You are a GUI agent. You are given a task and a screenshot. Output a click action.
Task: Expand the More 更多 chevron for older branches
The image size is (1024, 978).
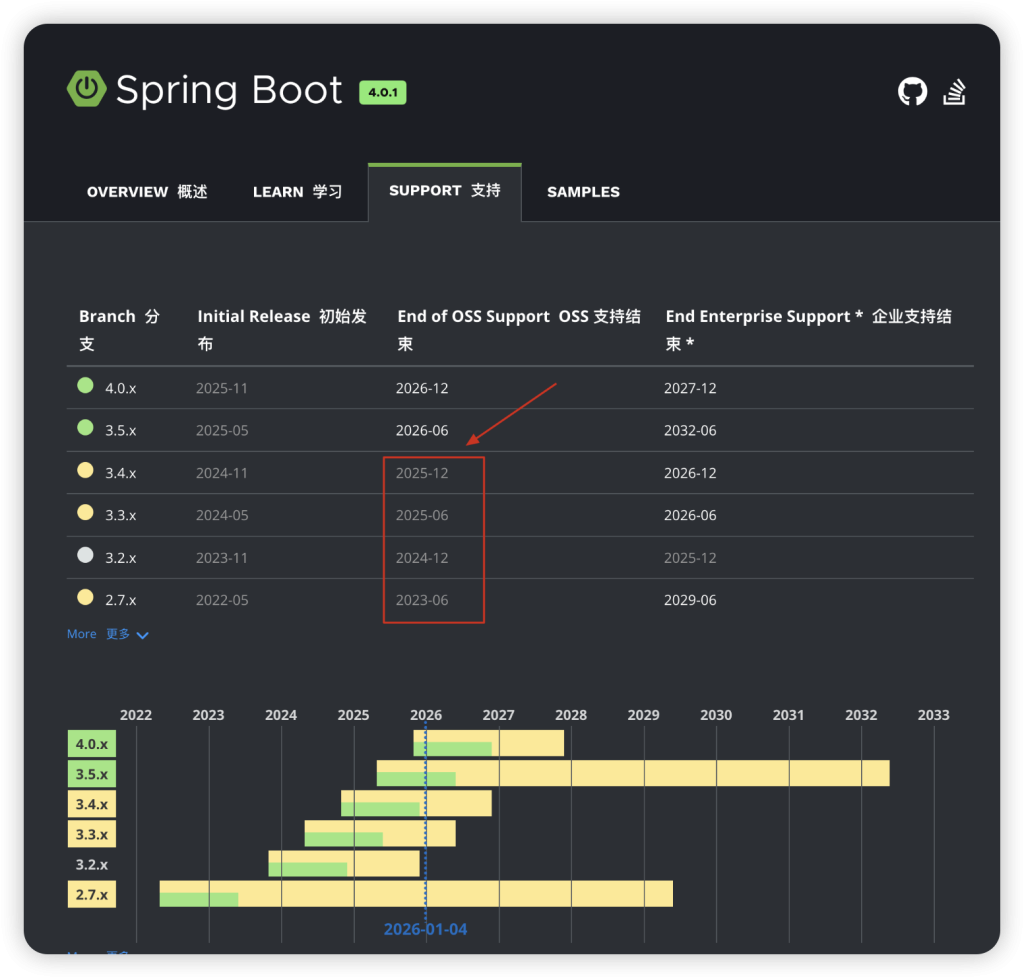(141, 634)
